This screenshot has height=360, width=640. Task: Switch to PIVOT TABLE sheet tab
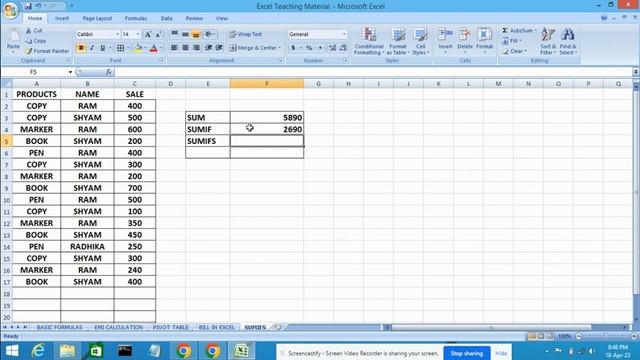(x=170, y=327)
